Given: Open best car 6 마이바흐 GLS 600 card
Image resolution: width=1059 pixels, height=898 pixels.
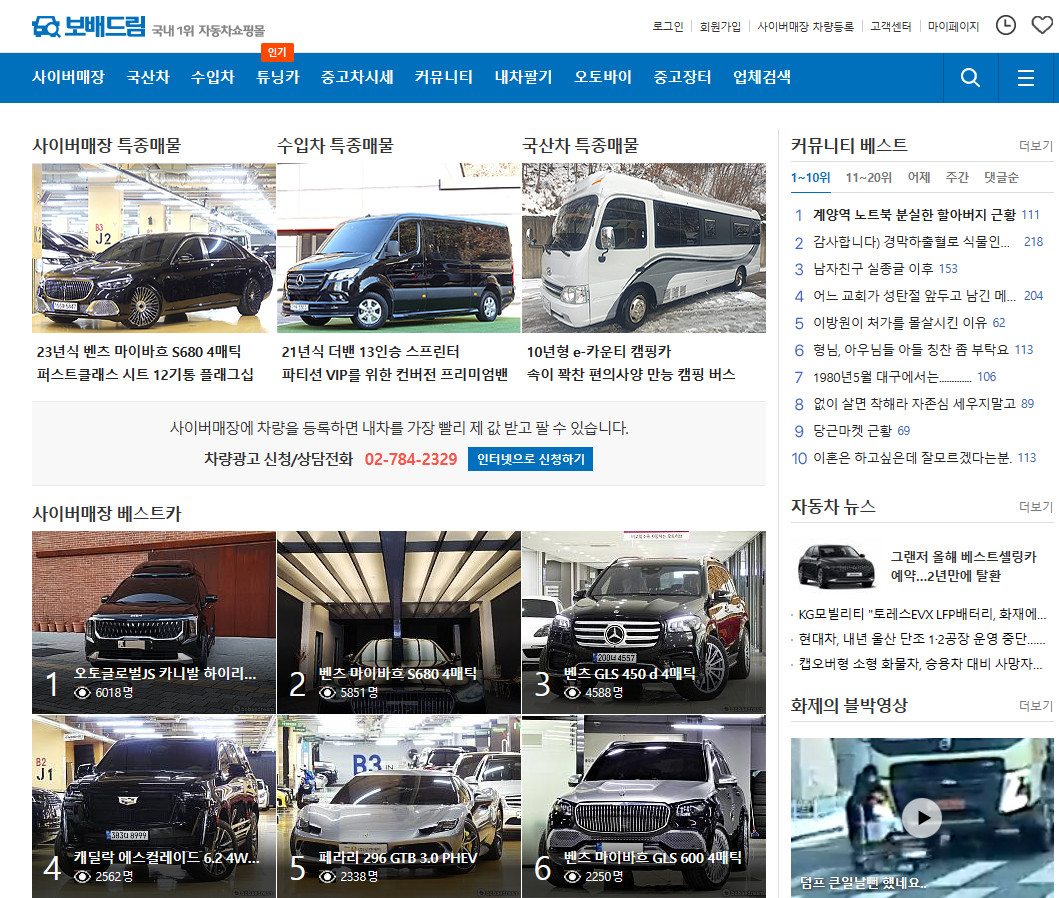Looking at the screenshot, I should click(x=644, y=807).
